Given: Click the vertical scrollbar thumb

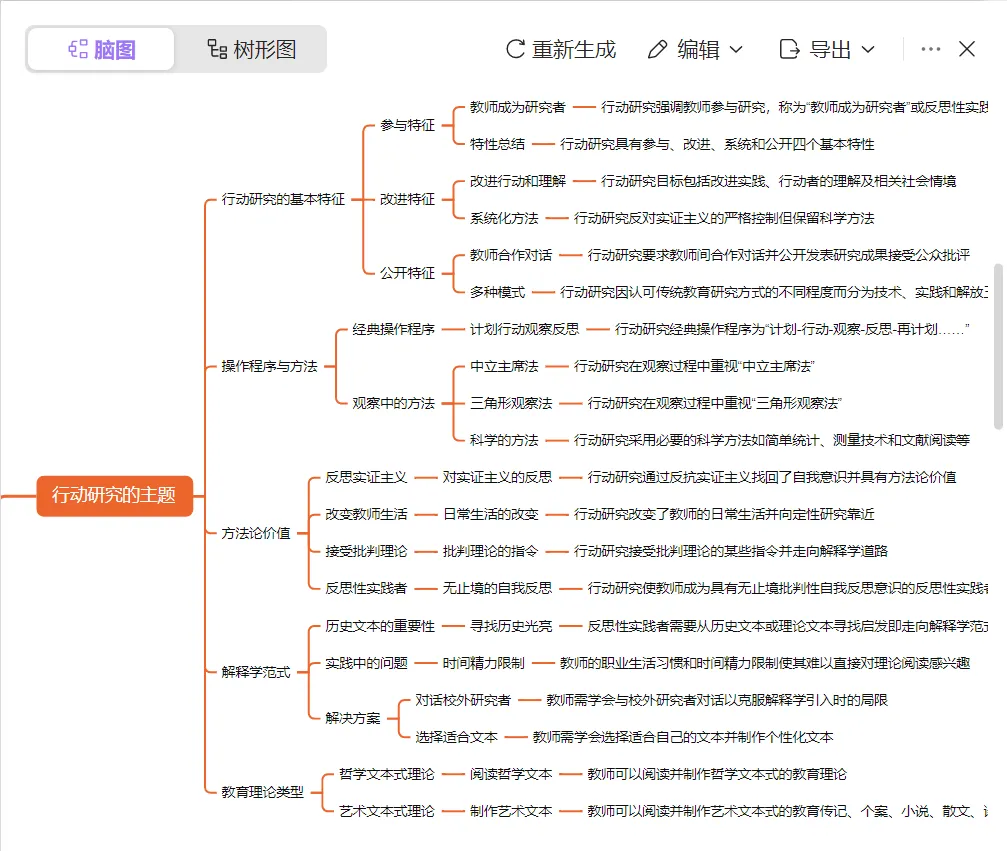Looking at the screenshot, I should pyautogui.click(x=998, y=346).
